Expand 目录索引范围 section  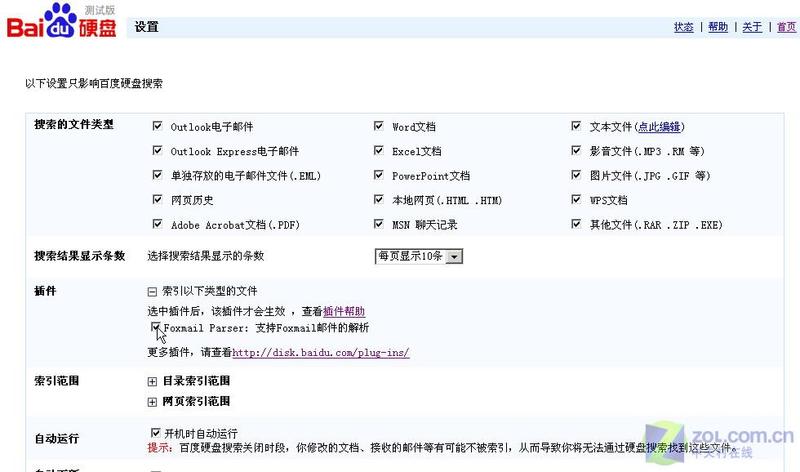[x=152, y=382]
